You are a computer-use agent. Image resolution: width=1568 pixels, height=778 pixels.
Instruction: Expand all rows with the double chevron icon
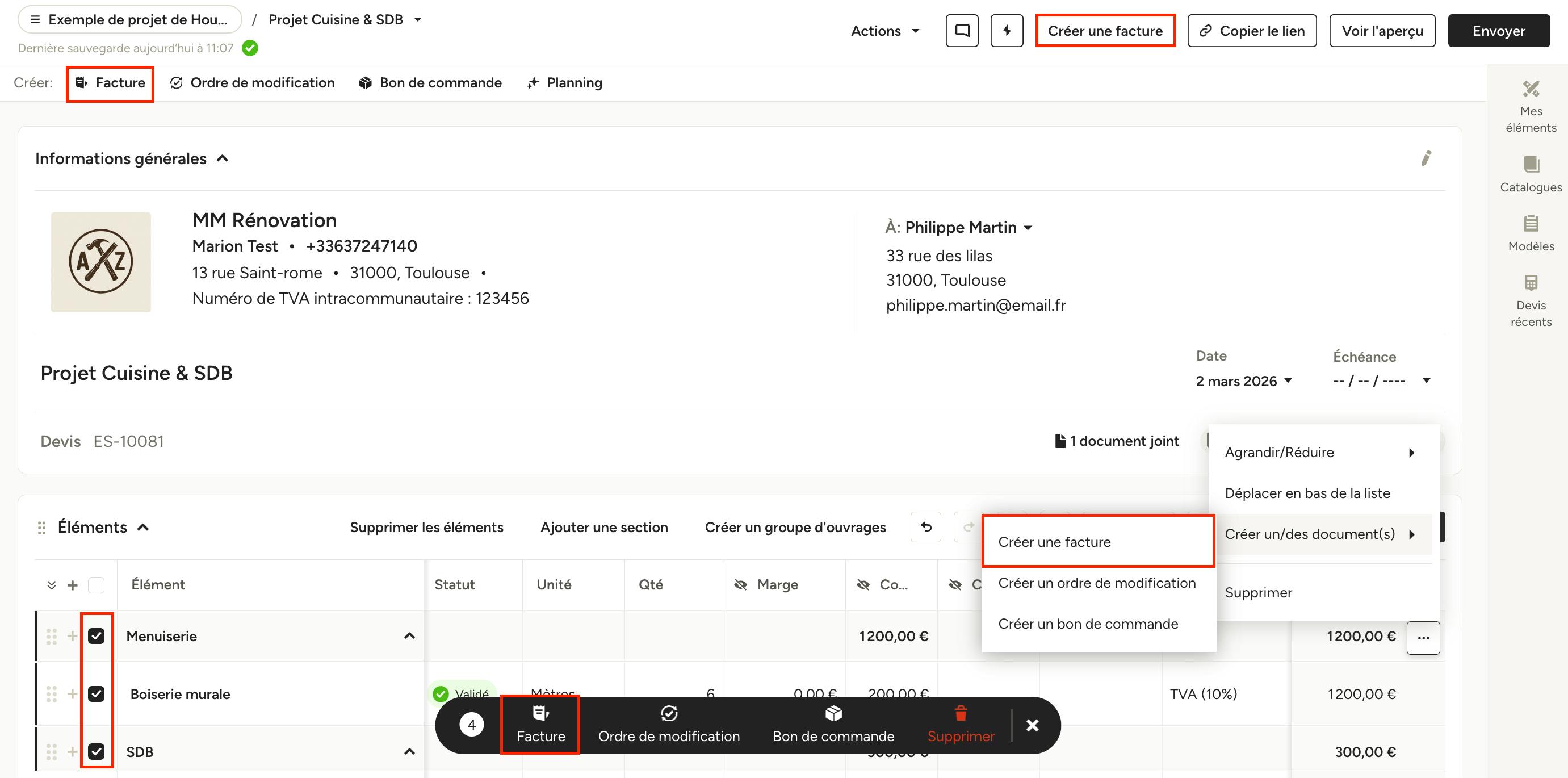point(52,585)
